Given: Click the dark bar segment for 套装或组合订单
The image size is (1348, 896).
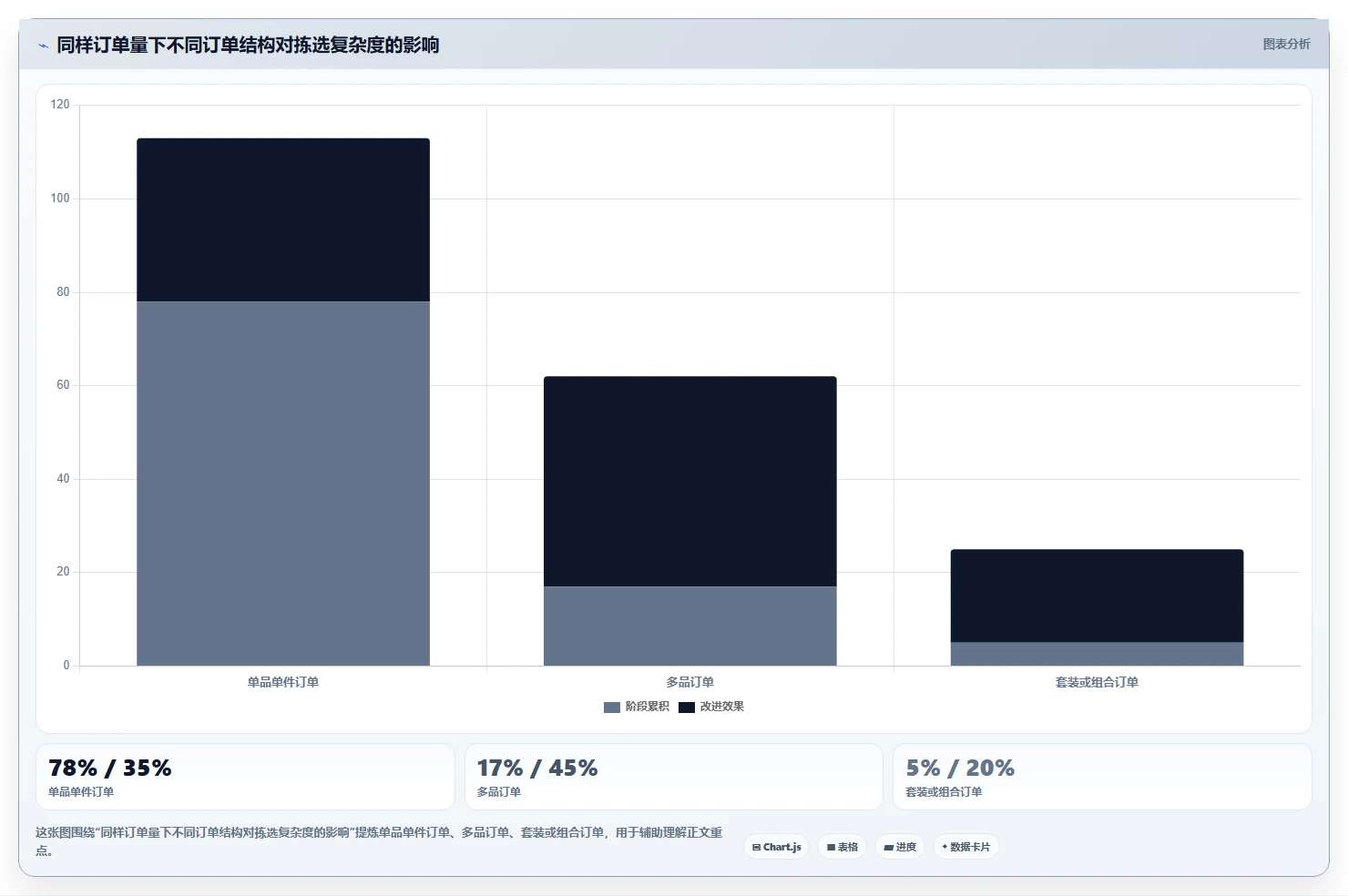Looking at the screenshot, I should coord(1097,596).
